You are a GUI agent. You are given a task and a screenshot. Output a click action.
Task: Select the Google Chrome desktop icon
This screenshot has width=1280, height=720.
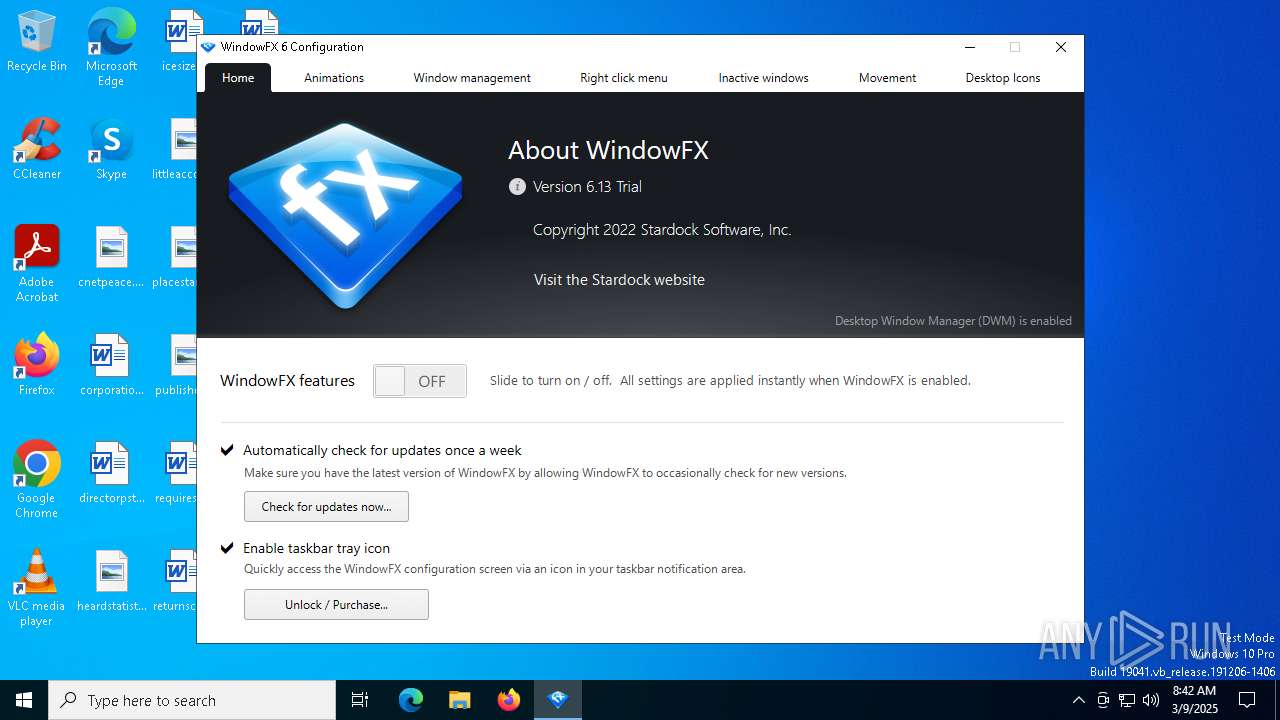[x=37, y=480]
